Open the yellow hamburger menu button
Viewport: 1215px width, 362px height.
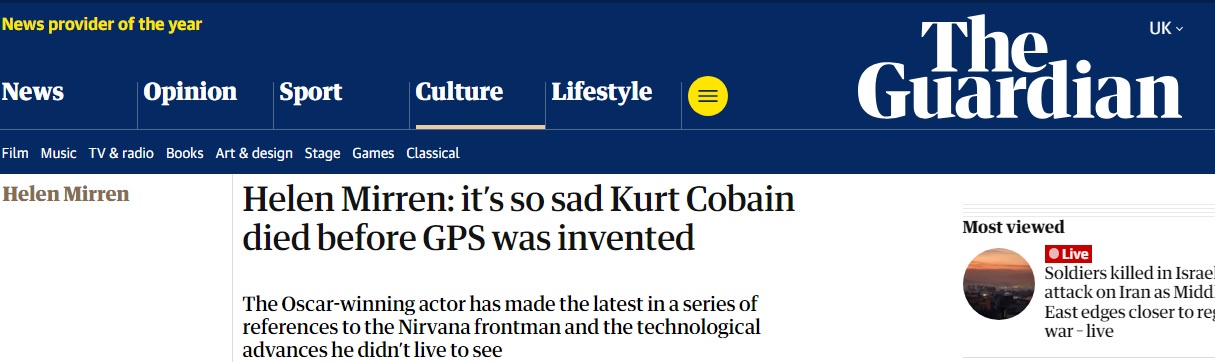click(x=708, y=96)
